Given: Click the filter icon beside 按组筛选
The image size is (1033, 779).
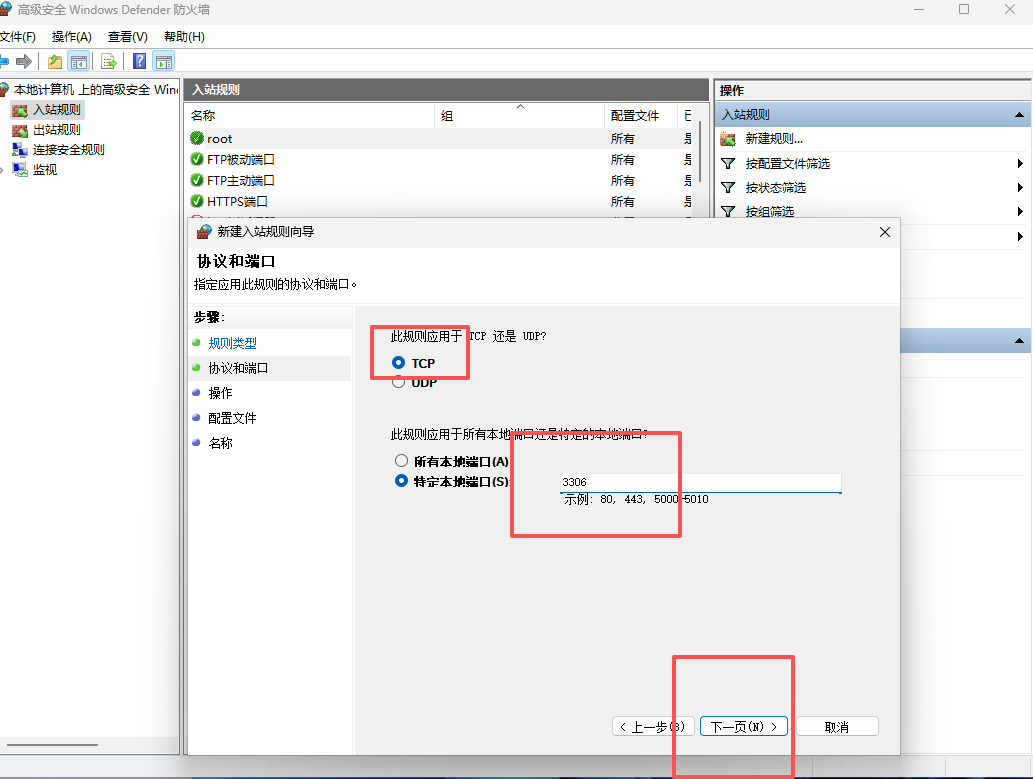Looking at the screenshot, I should tap(728, 212).
